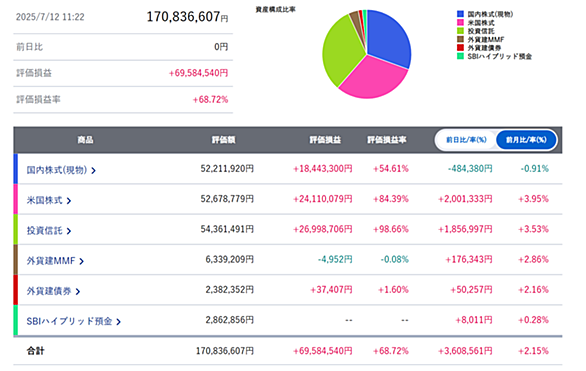Click the pink 米国株式 legend swatch
Image resolution: width=586 pixels, height=371 pixels.
[x=460, y=22]
